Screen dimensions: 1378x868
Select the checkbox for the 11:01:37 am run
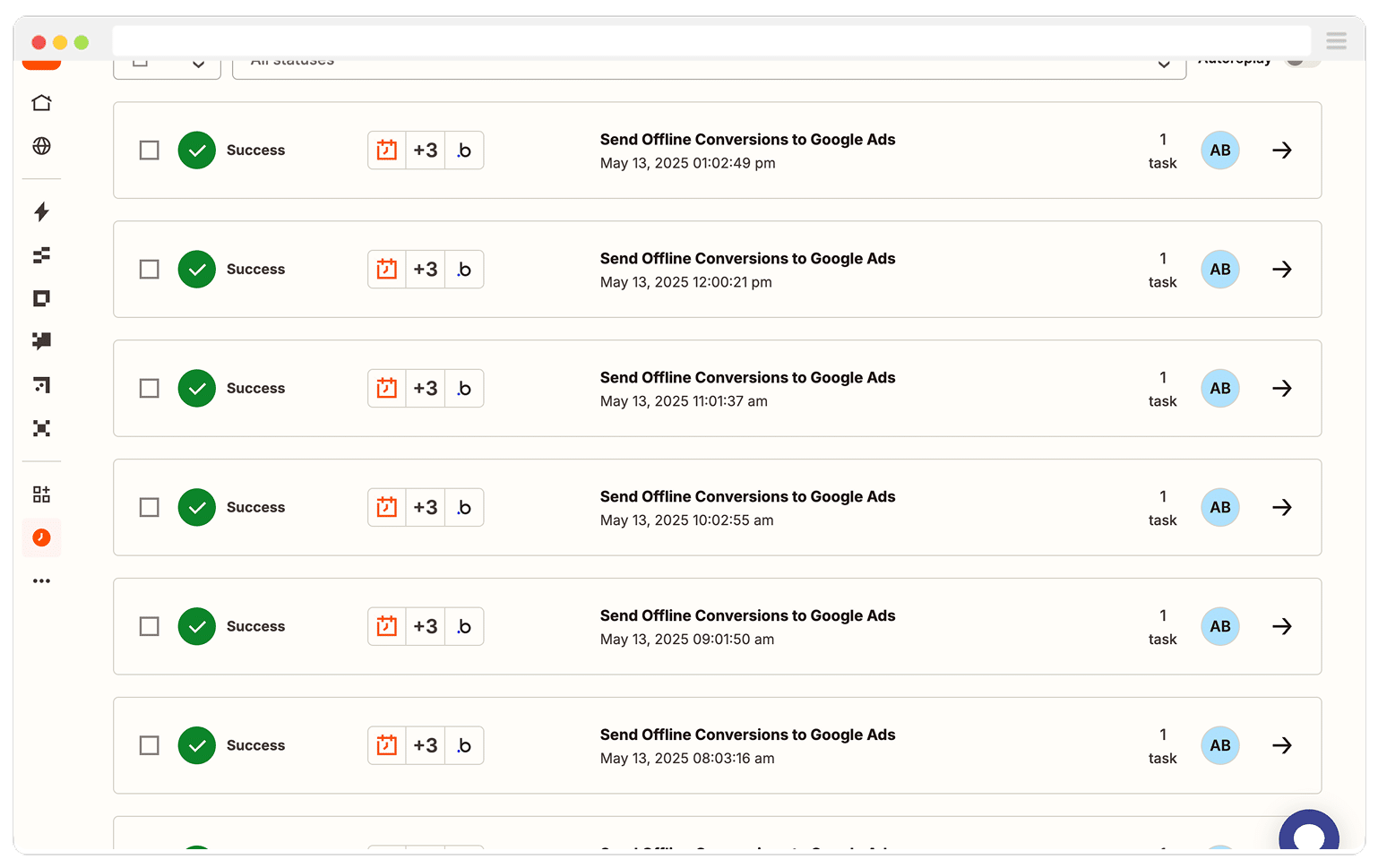click(150, 389)
